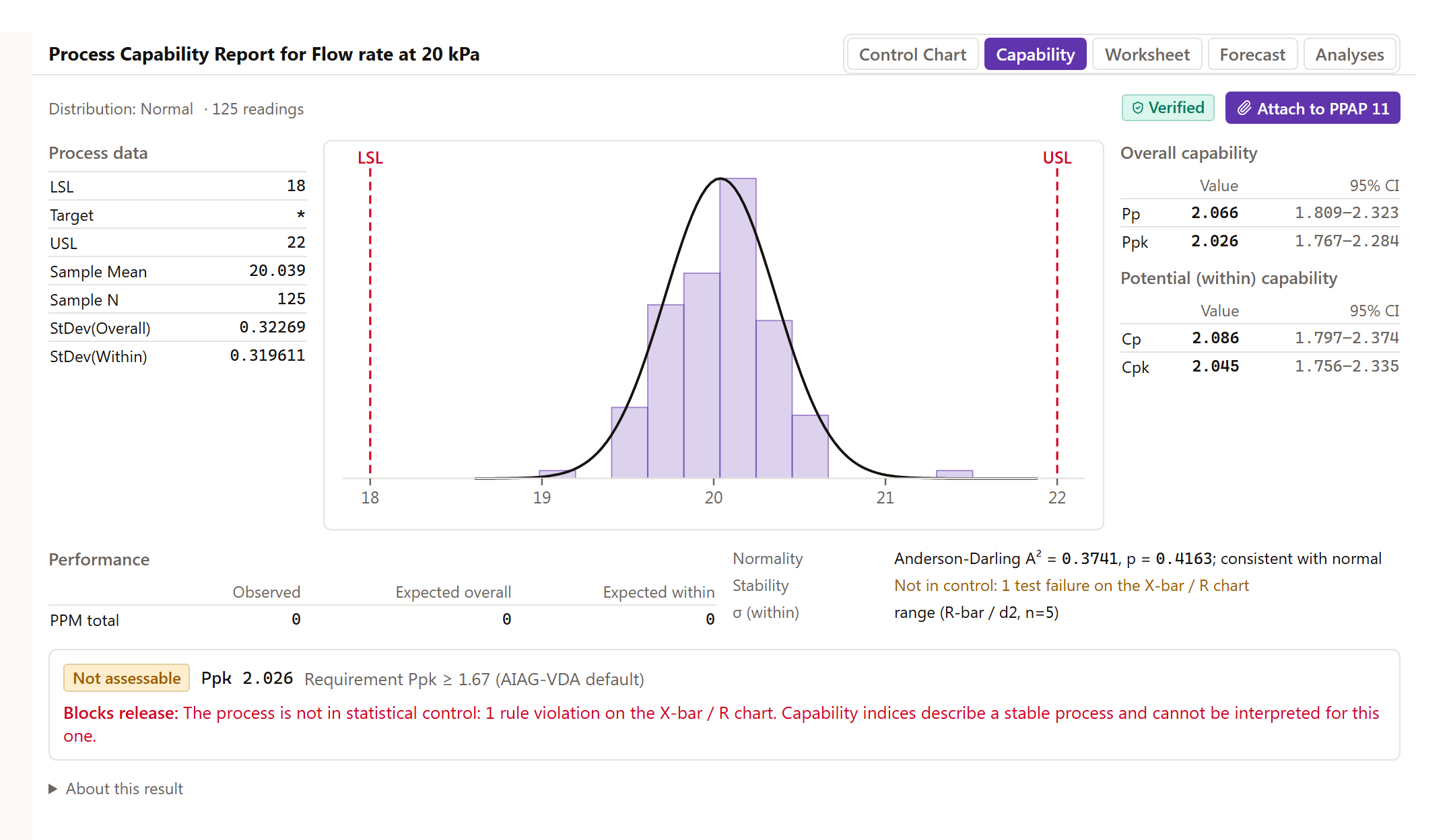Click the Blocks release warning message

(721, 724)
